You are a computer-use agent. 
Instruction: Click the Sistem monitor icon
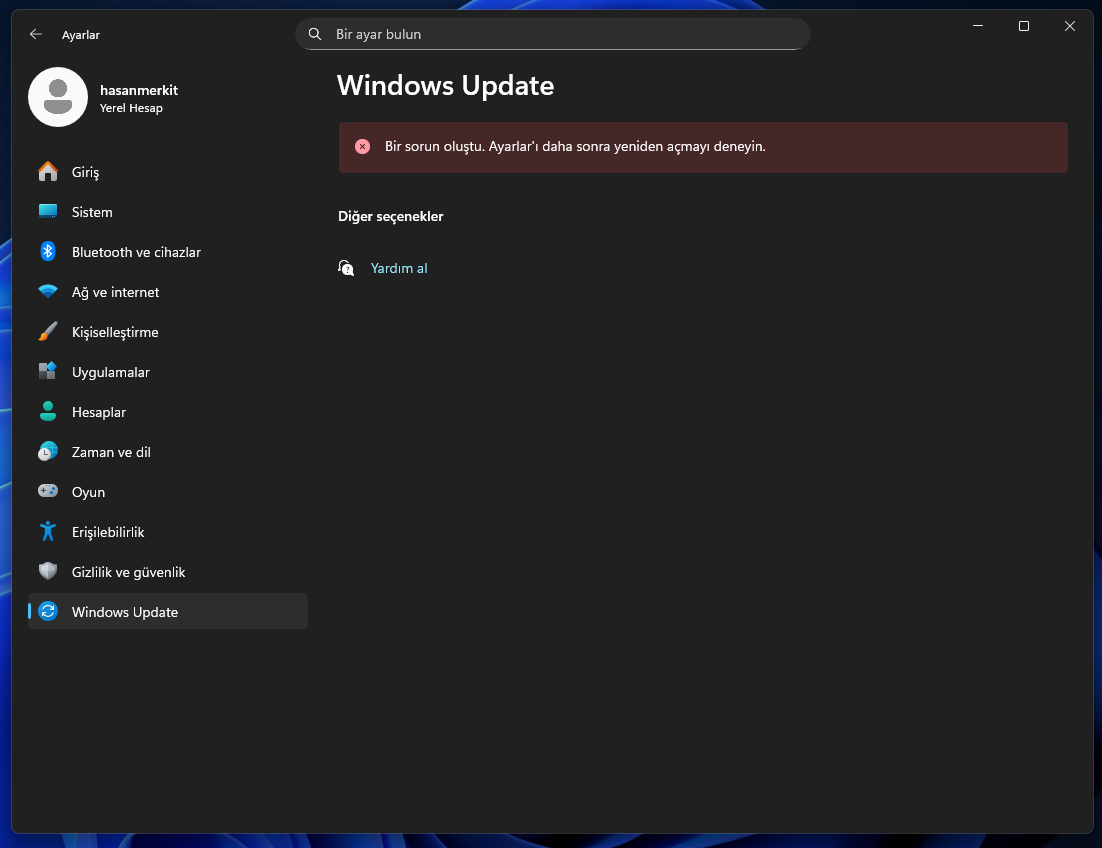coord(48,211)
